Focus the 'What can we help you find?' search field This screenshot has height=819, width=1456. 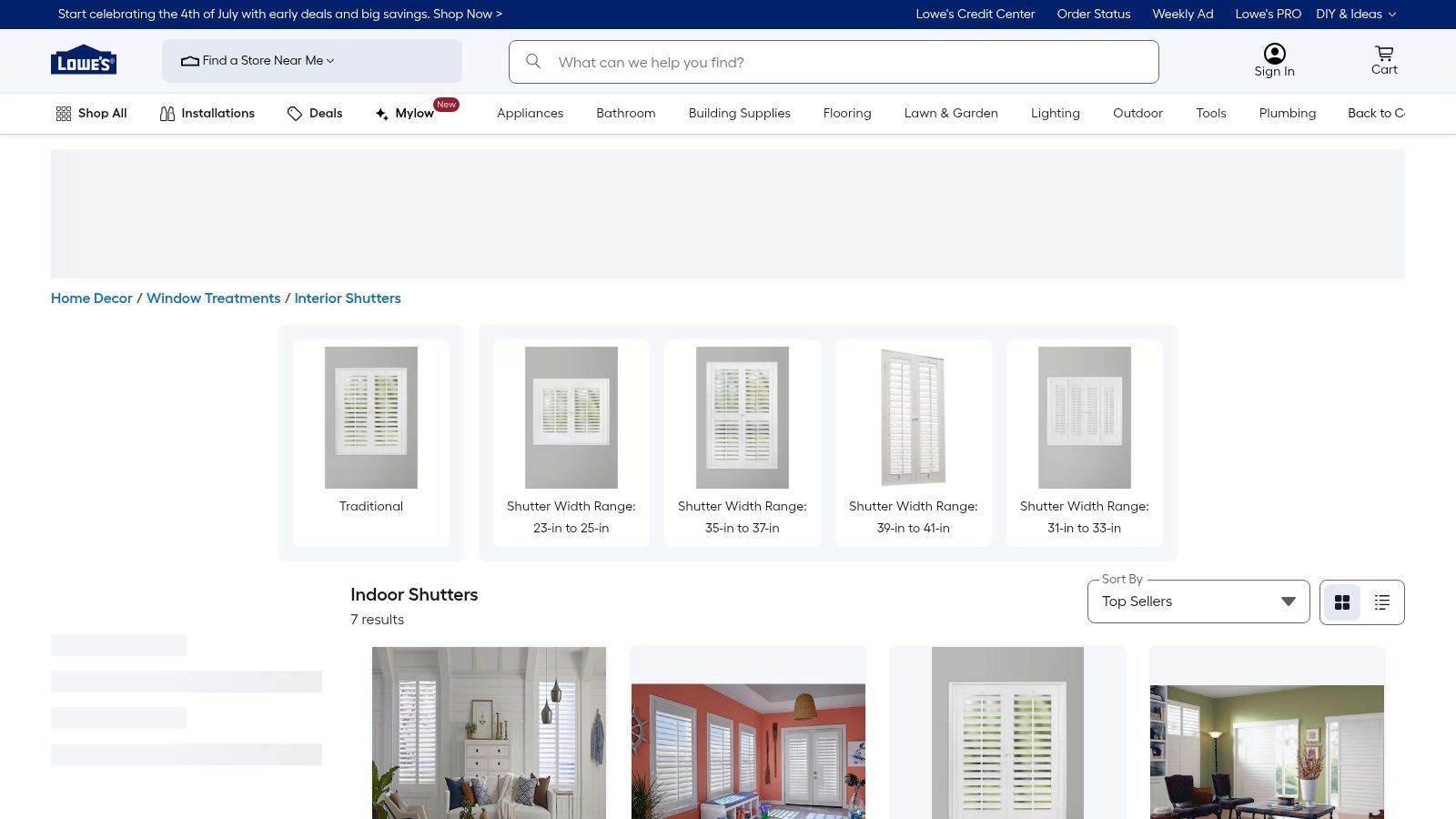coord(834,62)
